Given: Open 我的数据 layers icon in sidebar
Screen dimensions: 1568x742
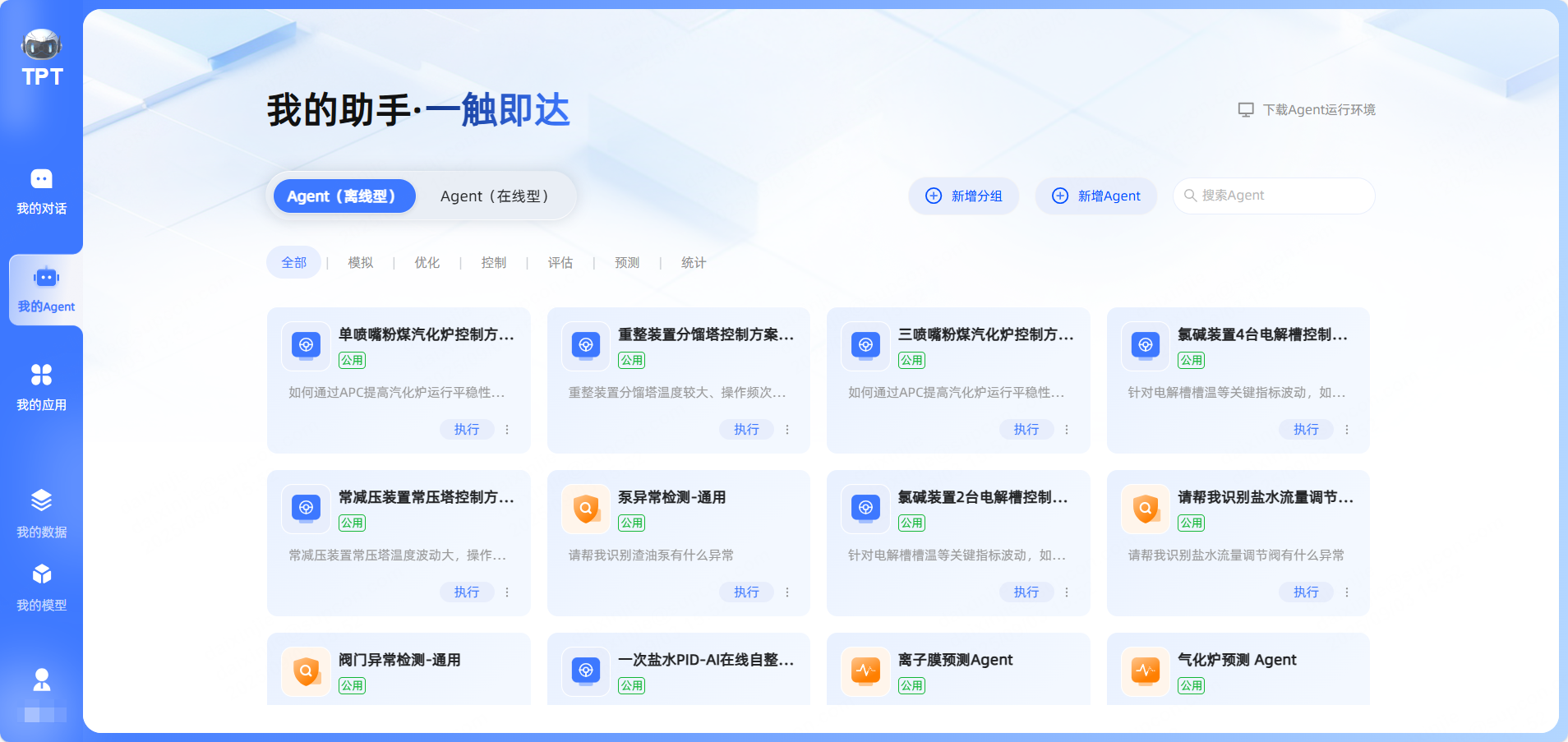Looking at the screenshot, I should tap(41, 500).
